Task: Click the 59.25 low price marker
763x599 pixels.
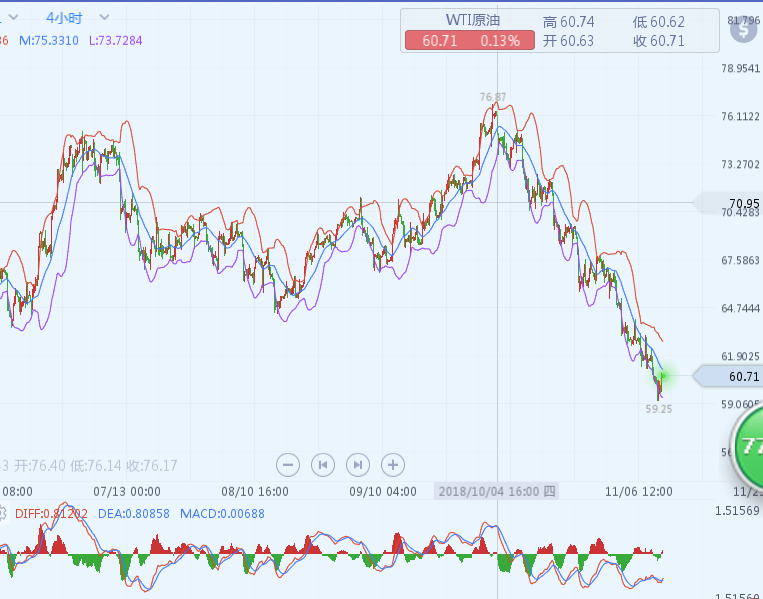Action: click(x=658, y=409)
